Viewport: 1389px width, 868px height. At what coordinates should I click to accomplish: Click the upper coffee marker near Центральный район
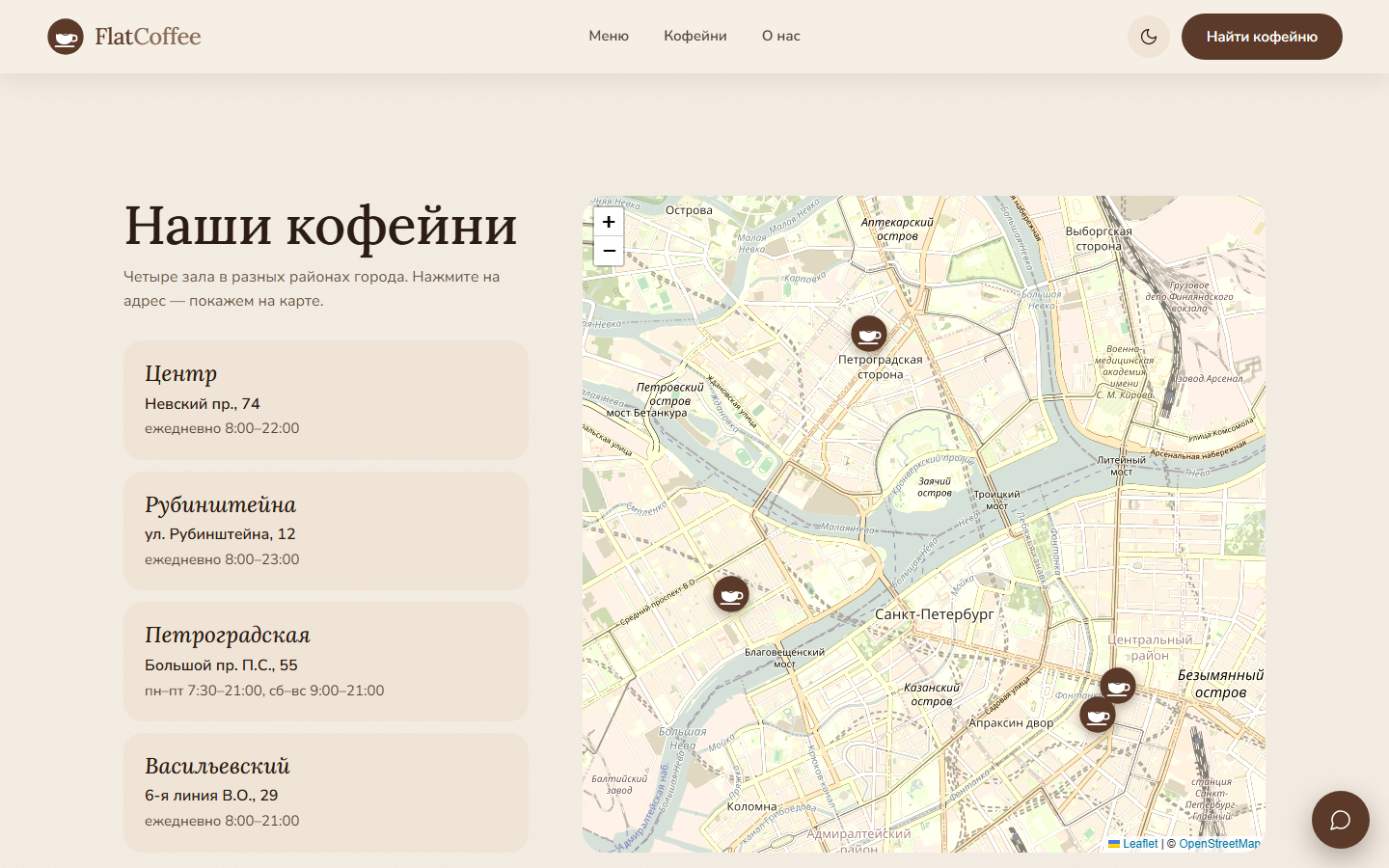[x=1118, y=687]
